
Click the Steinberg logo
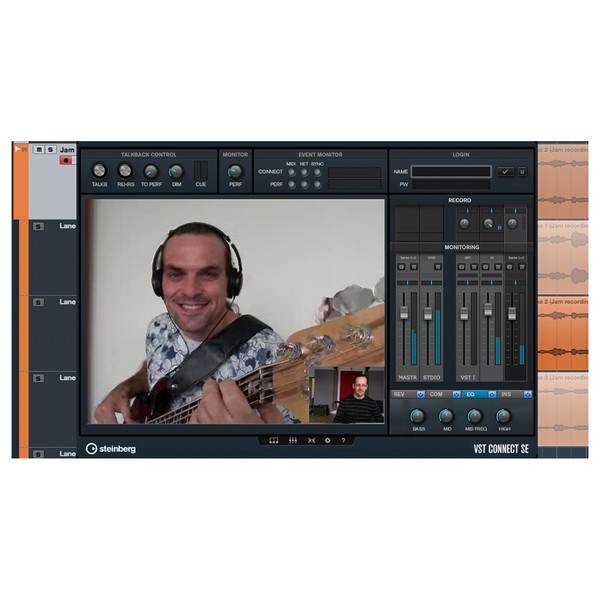click(x=111, y=448)
